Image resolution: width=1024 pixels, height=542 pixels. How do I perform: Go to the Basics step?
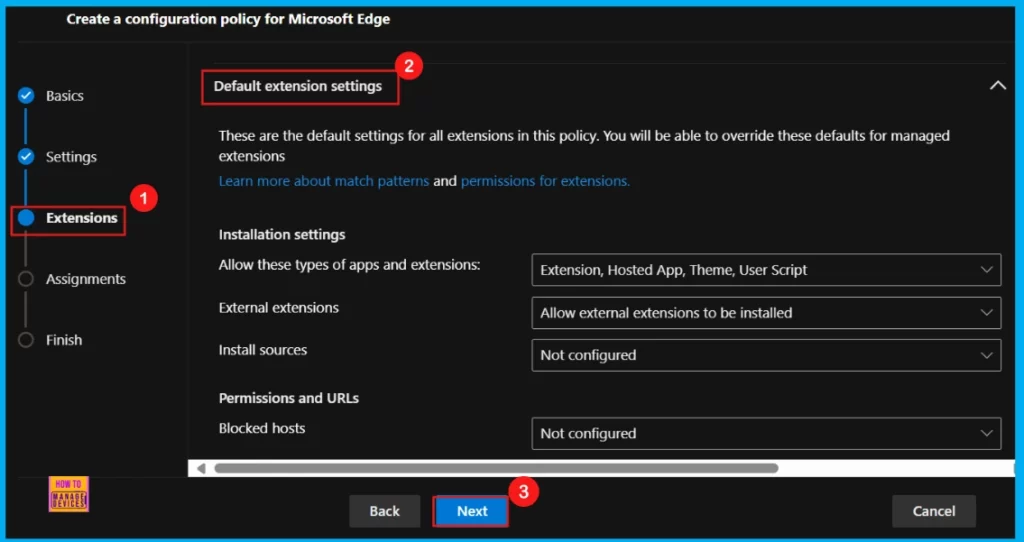coord(65,96)
